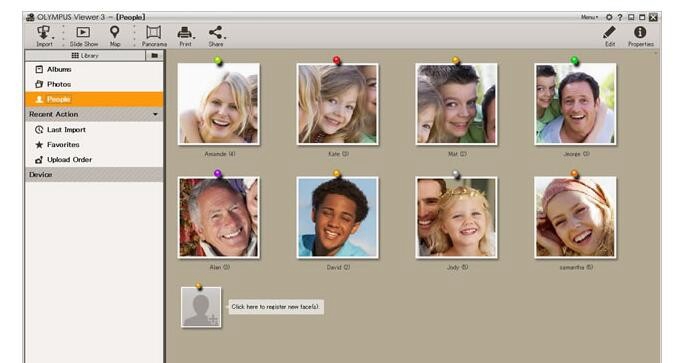Open the settings gear in the title bar

click(x=609, y=17)
